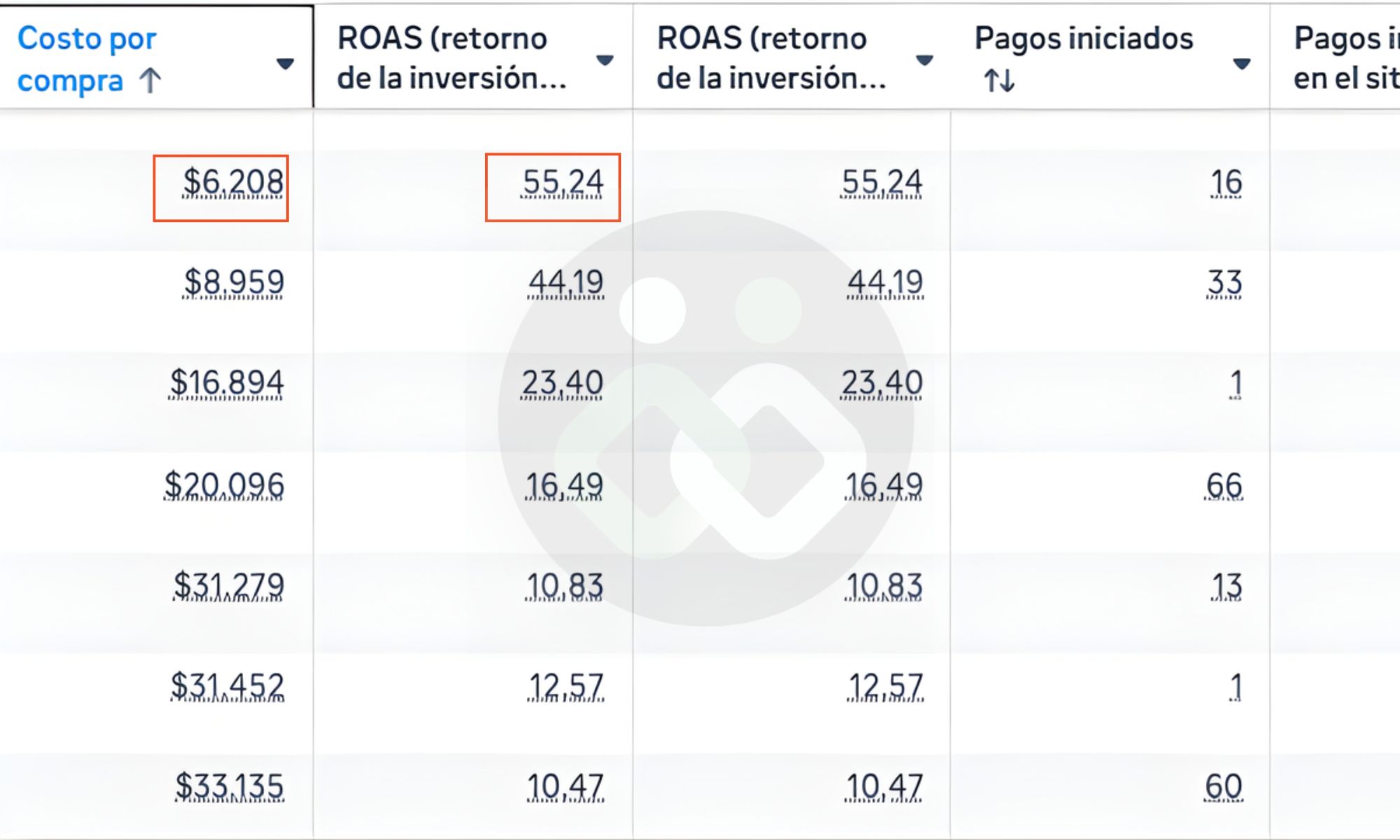The image size is (1400, 840).
Task: Select the first ROAS column header label
Action: point(451,58)
